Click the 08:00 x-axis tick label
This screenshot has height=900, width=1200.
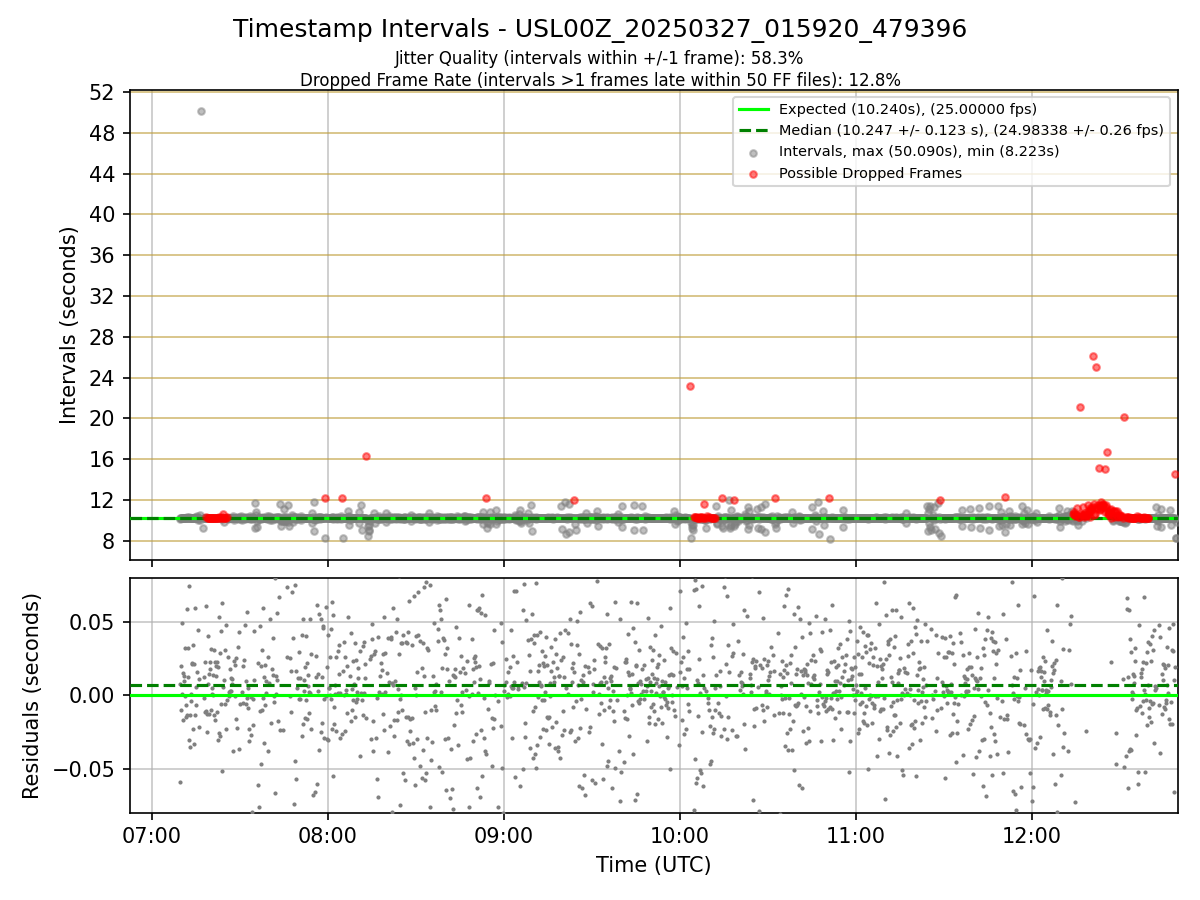[328, 835]
